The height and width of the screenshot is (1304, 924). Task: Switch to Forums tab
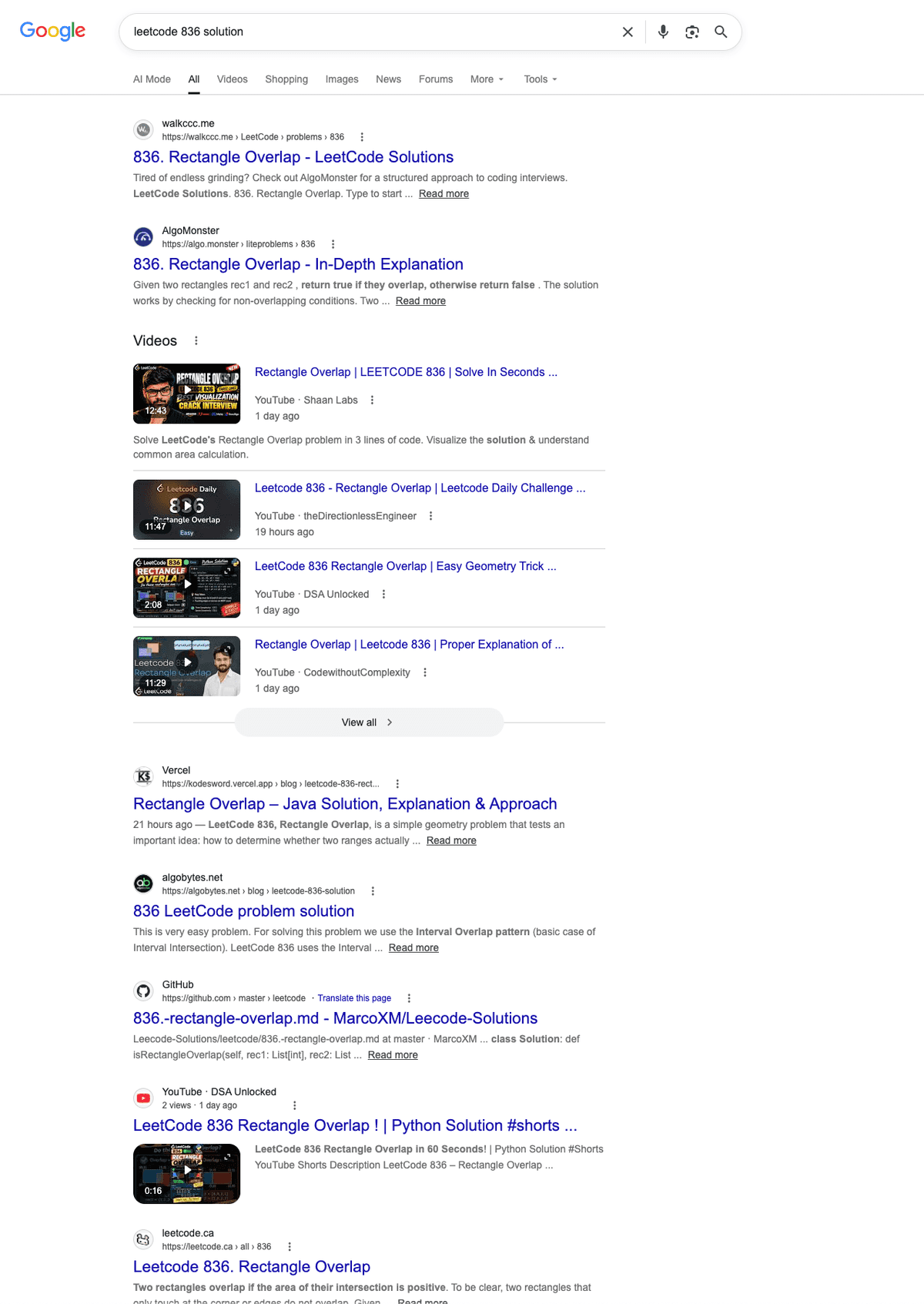436,79
